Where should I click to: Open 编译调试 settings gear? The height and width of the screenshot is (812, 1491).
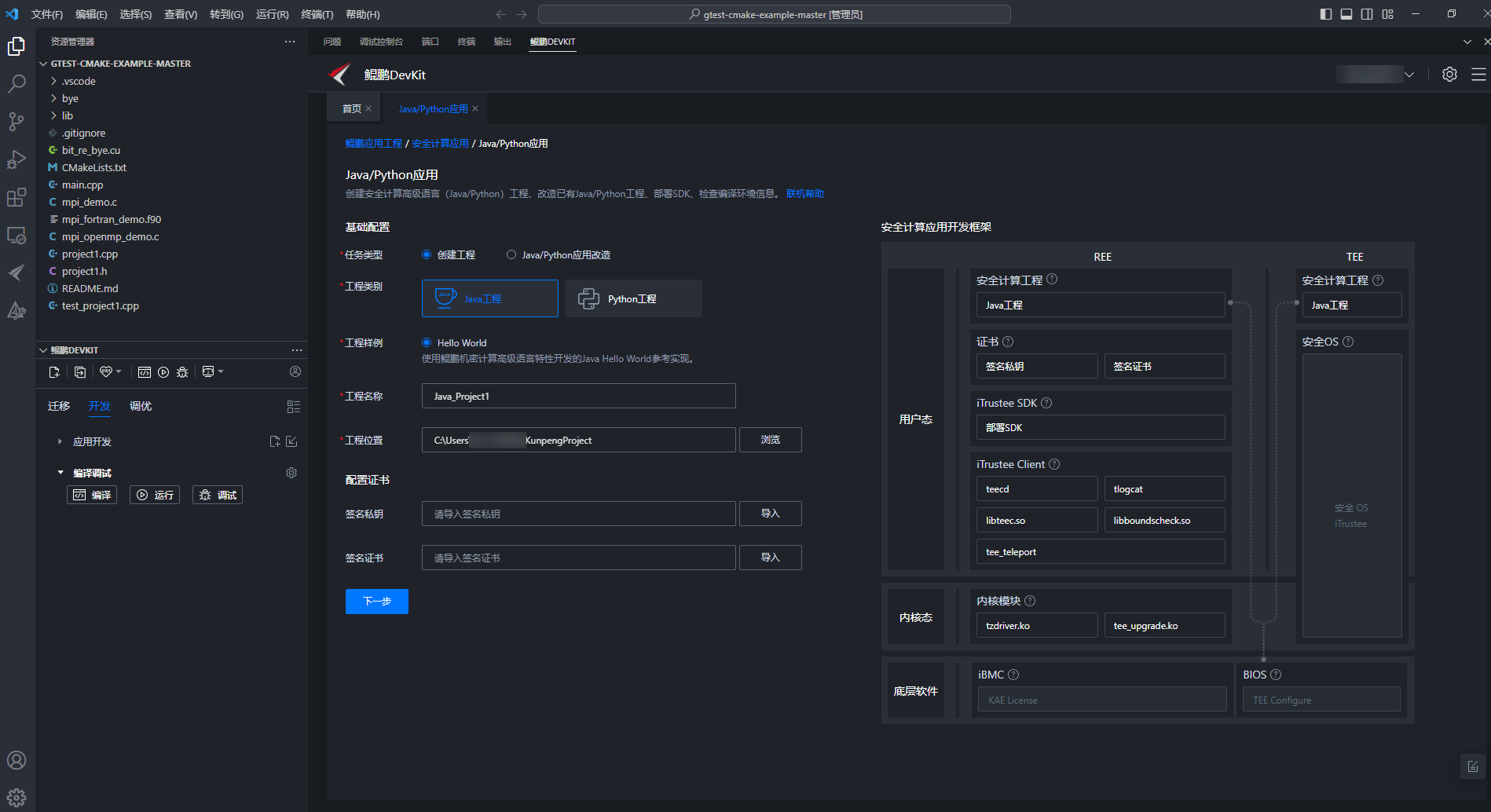coord(291,473)
